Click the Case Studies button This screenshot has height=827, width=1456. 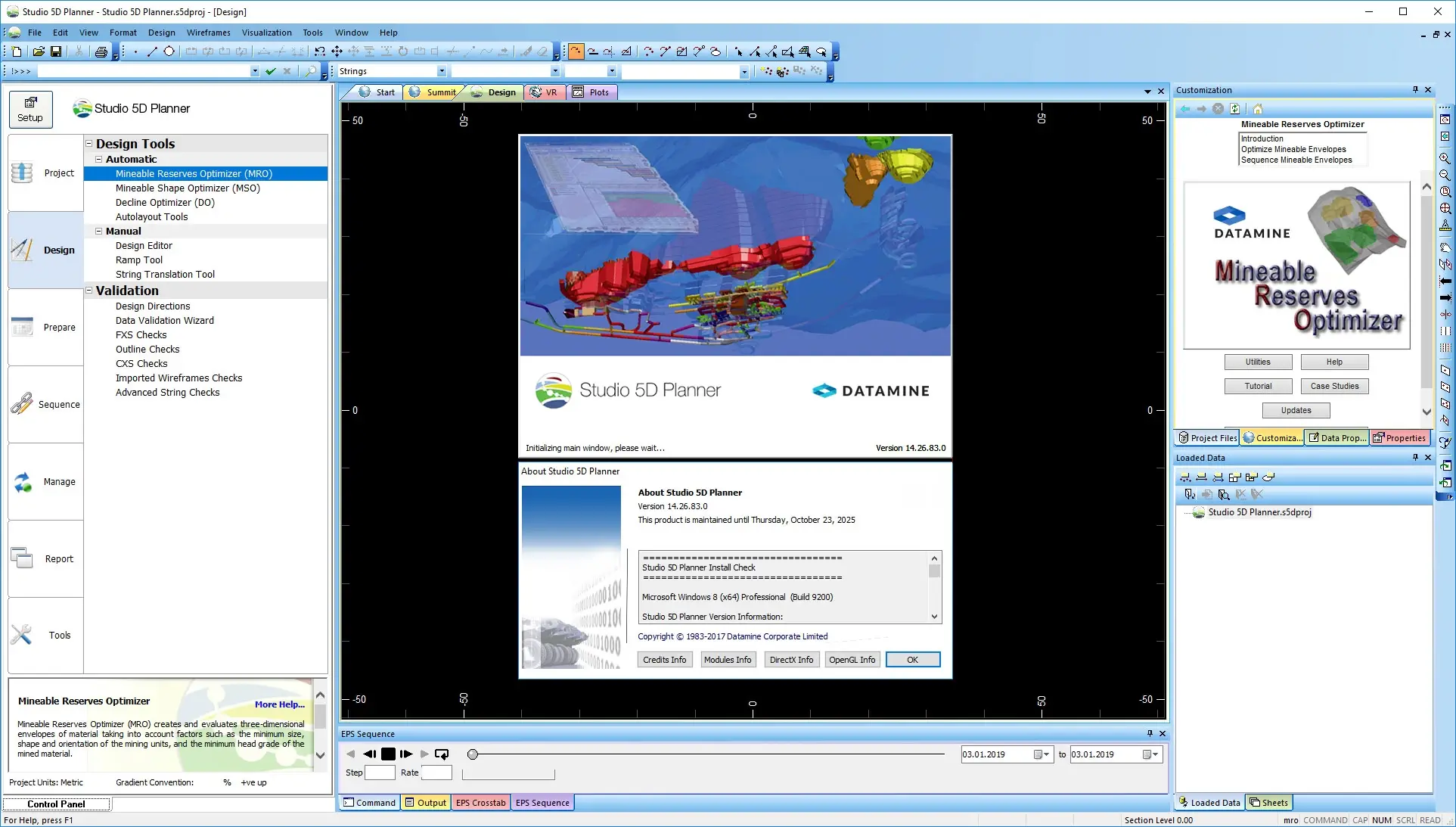(x=1335, y=386)
